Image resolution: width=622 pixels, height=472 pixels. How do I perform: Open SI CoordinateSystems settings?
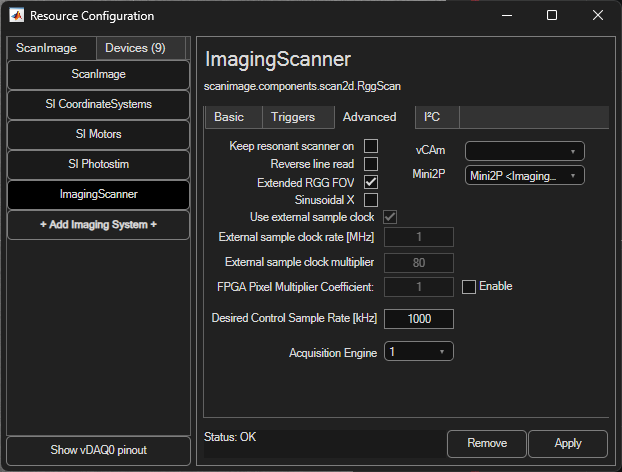(98, 104)
